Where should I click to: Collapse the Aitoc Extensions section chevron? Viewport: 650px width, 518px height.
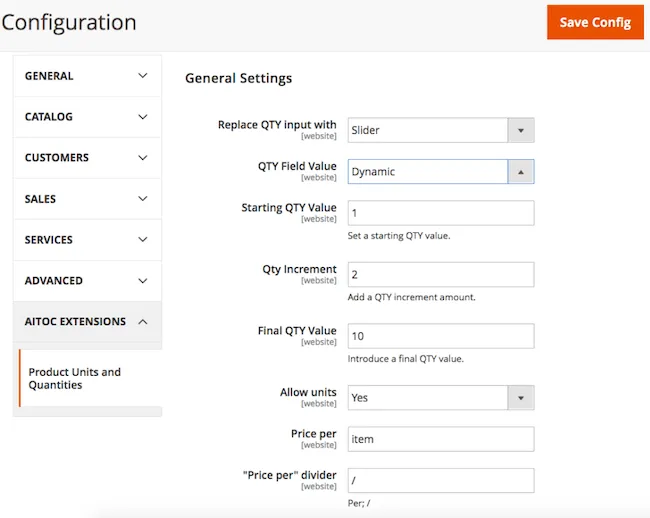pos(143,322)
